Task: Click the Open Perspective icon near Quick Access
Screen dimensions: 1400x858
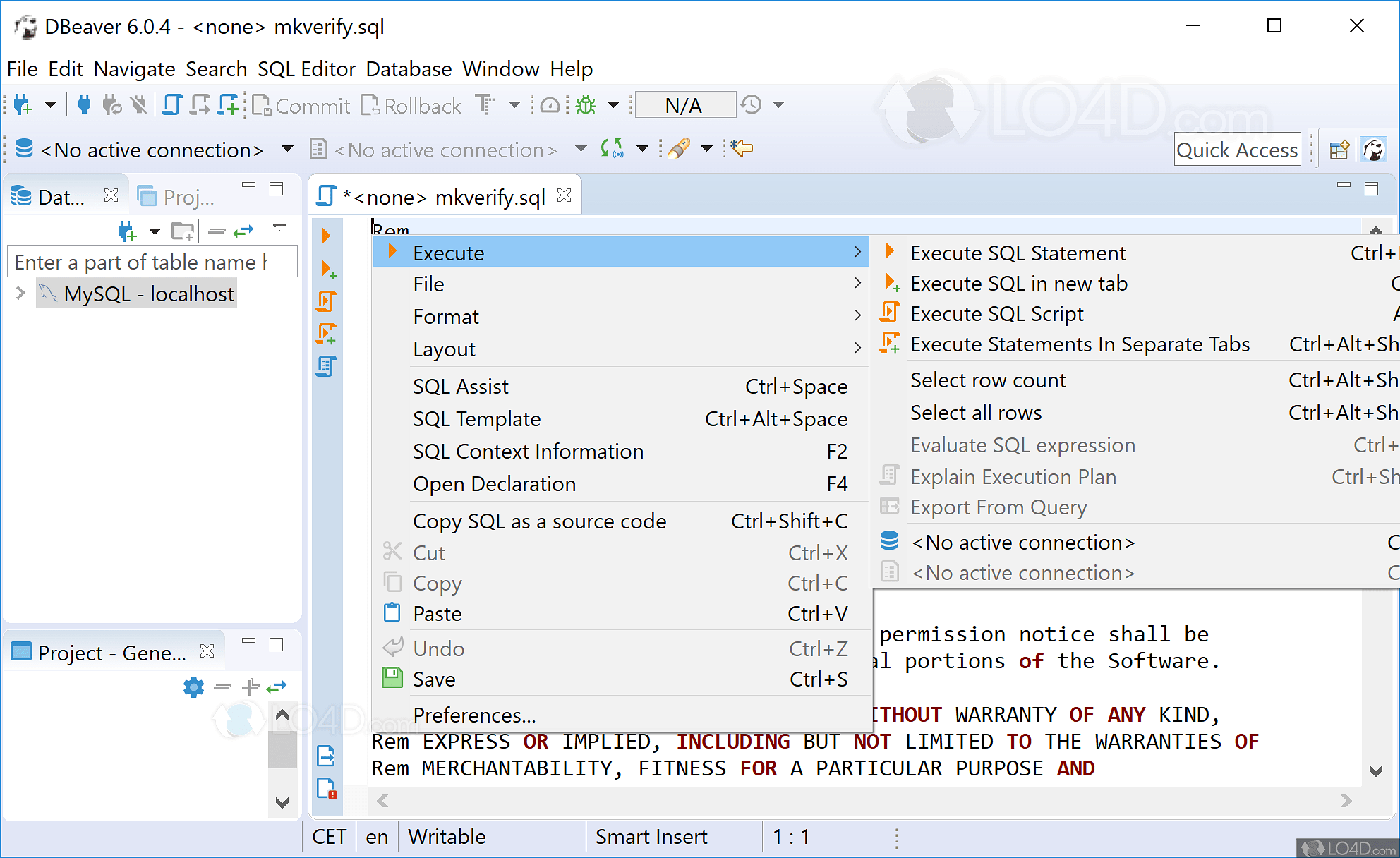Action: pyautogui.click(x=1339, y=150)
